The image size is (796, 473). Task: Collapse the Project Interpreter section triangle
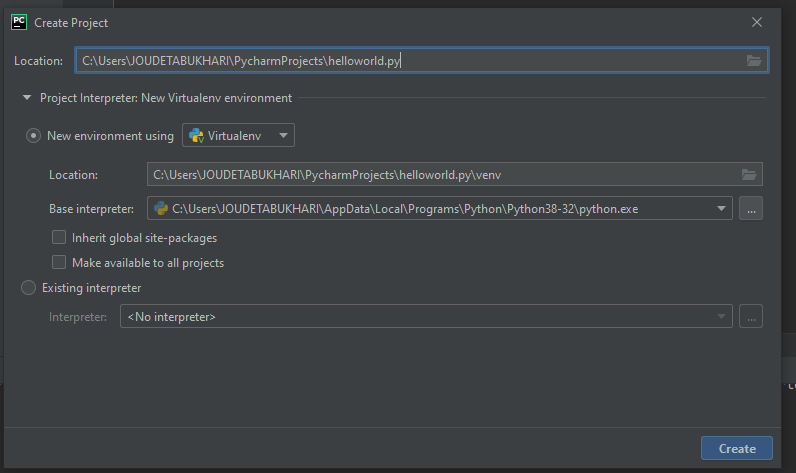[x=27, y=97]
